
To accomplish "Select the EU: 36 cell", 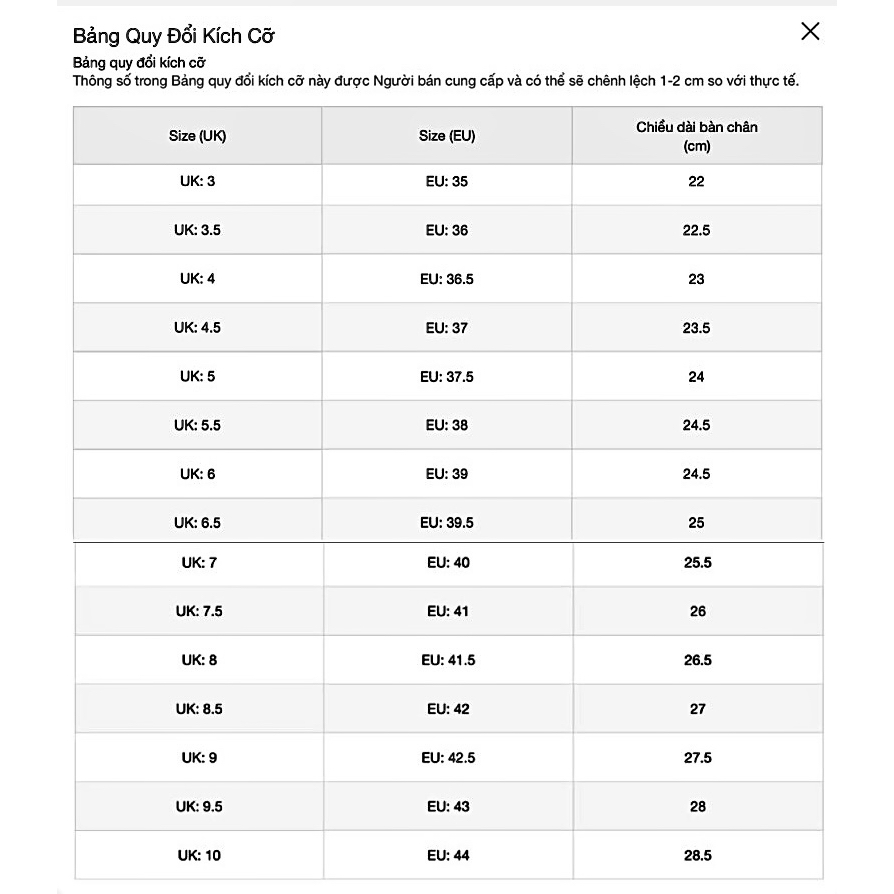I will coord(447,230).
